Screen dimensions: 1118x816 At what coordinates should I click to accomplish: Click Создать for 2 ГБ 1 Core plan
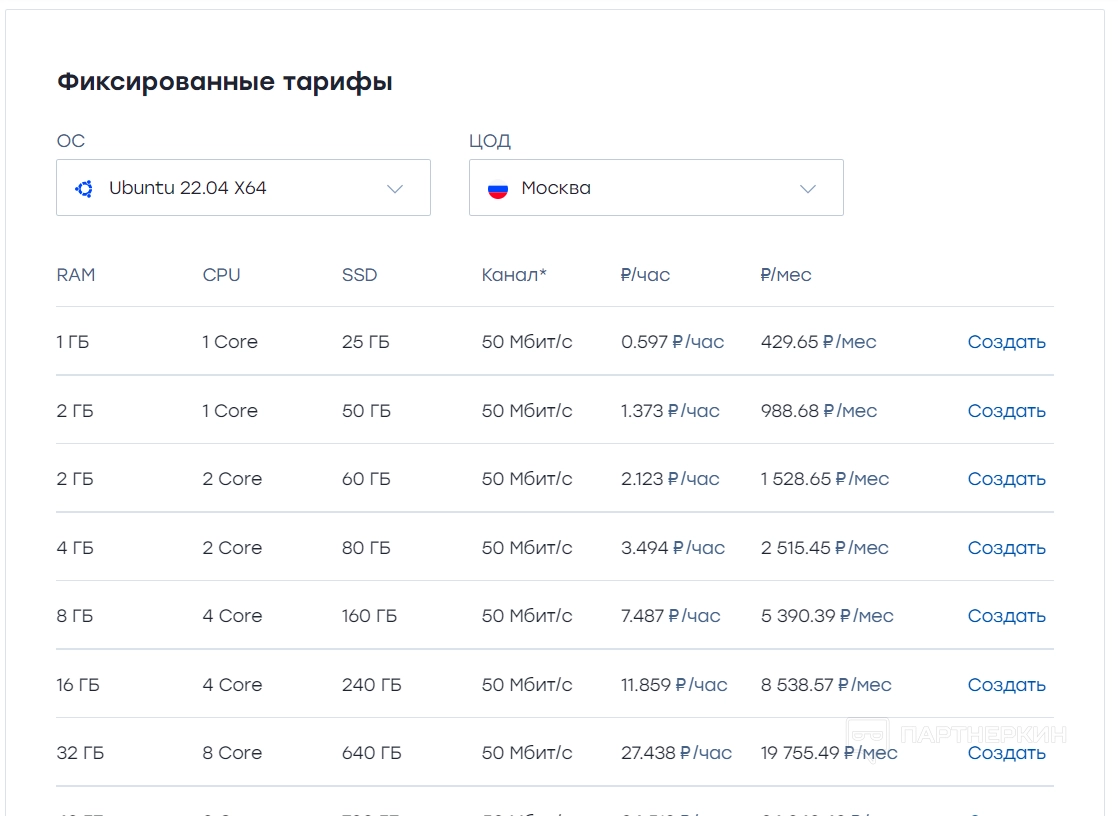(x=1006, y=411)
